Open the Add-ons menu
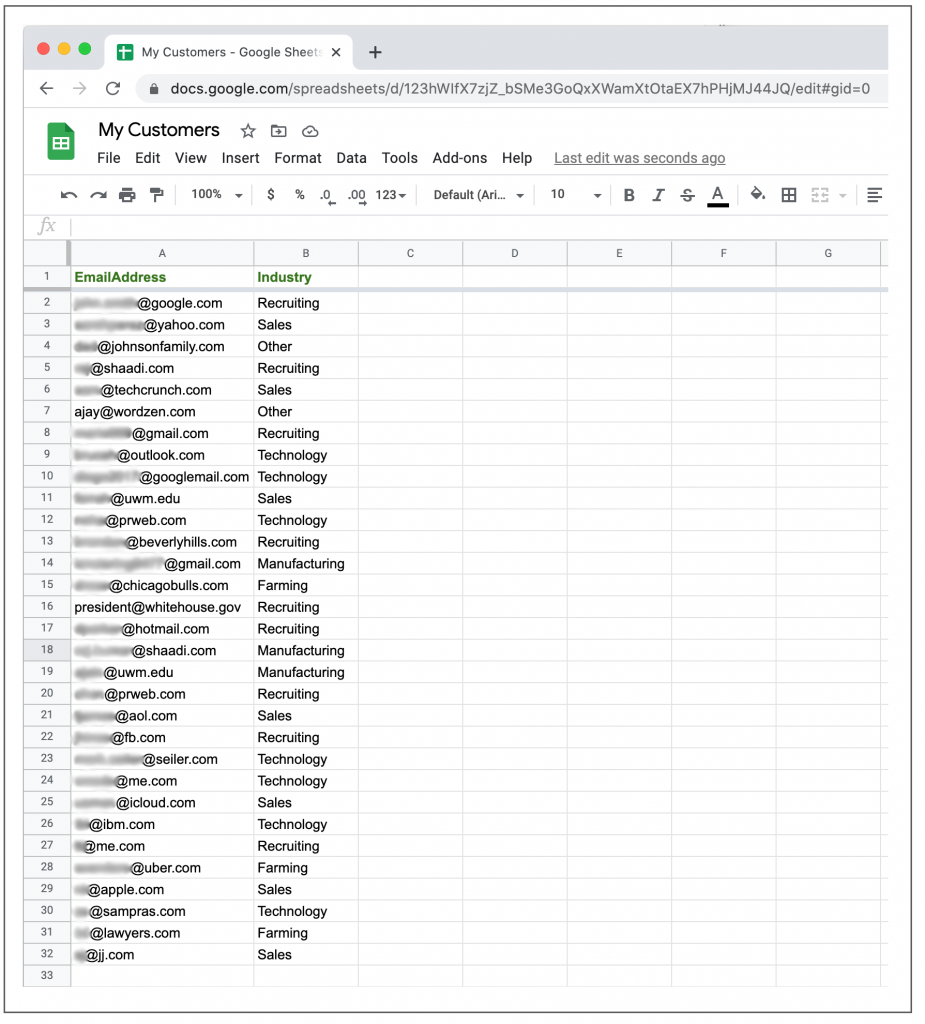Image resolution: width=925 pixels, height=1024 pixels. point(459,158)
